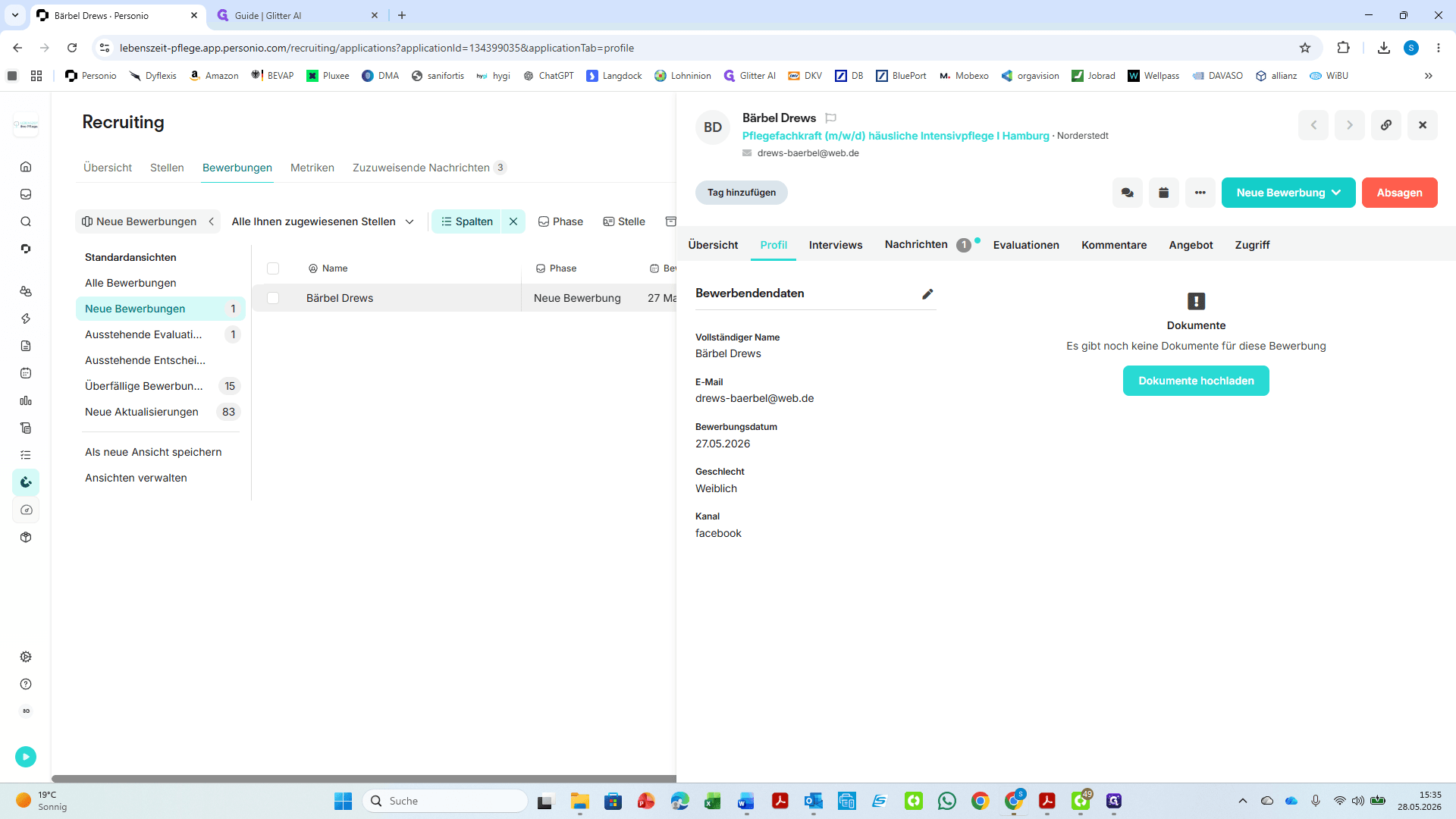The image size is (1456, 819).
Task: Open the Evaluationen tab
Action: click(x=1026, y=245)
